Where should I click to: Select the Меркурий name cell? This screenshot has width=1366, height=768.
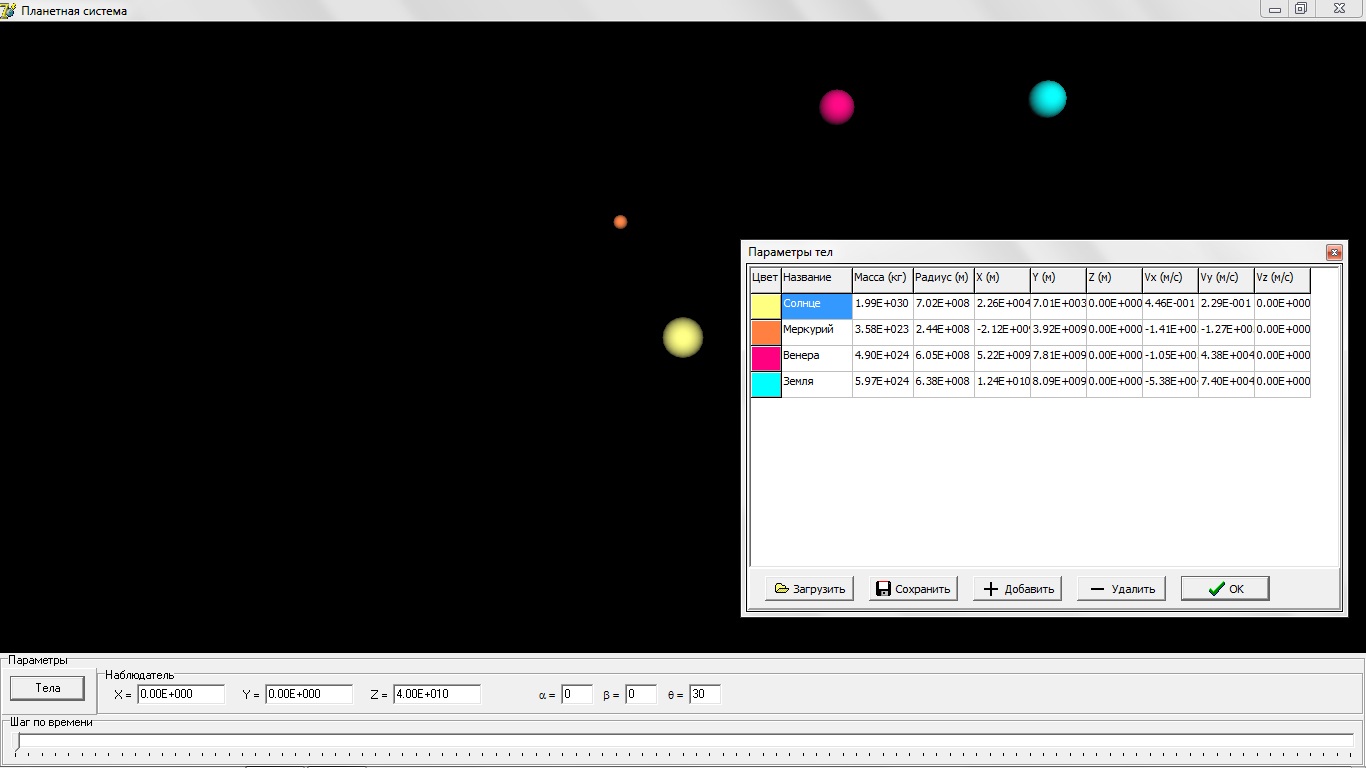click(817, 332)
